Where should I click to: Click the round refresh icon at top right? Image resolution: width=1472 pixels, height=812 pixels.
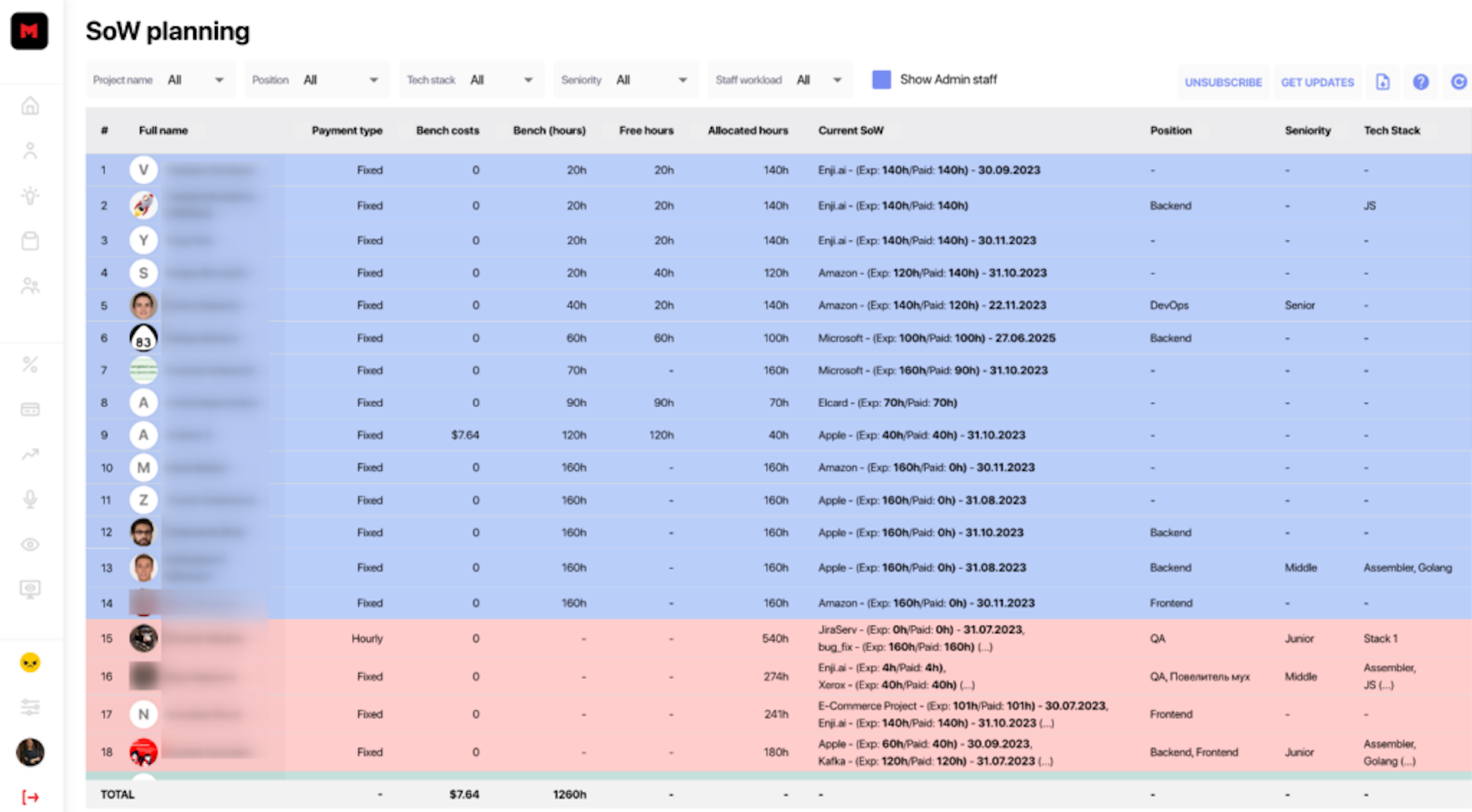pos(1458,82)
